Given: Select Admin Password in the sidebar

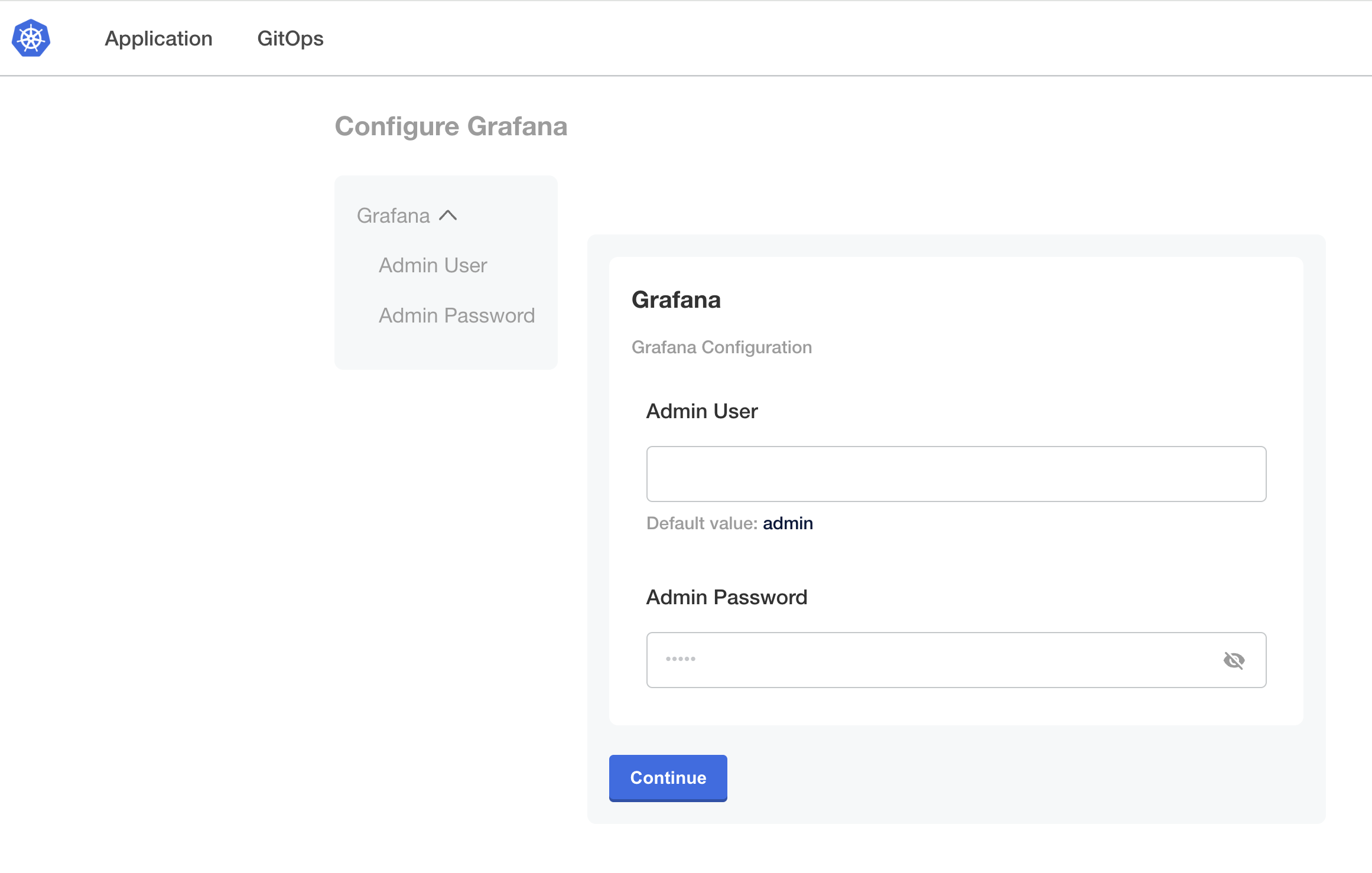Looking at the screenshot, I should coord(456,315).
